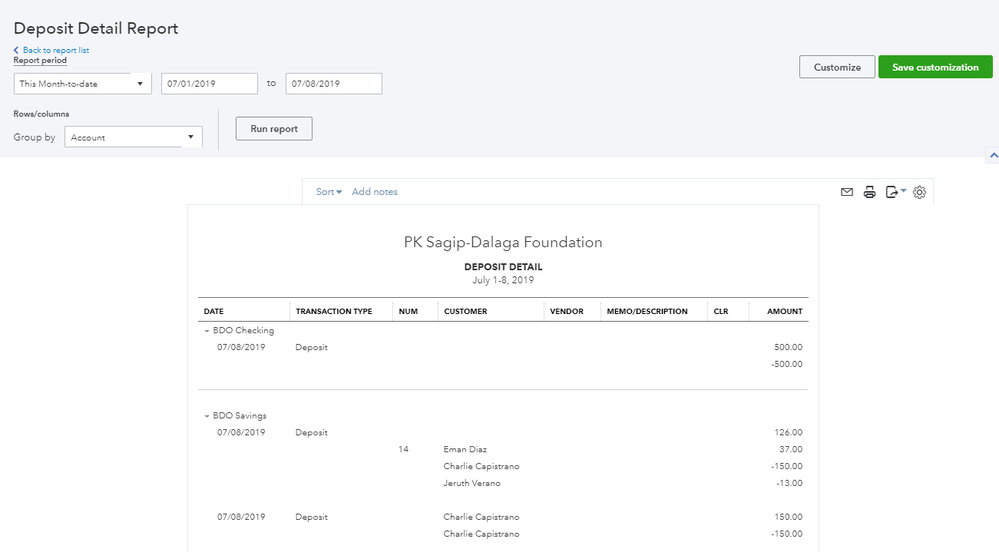This screenshot has width=999, height=552.
Task: Click the Add notes link
Action: pos(374,192)
